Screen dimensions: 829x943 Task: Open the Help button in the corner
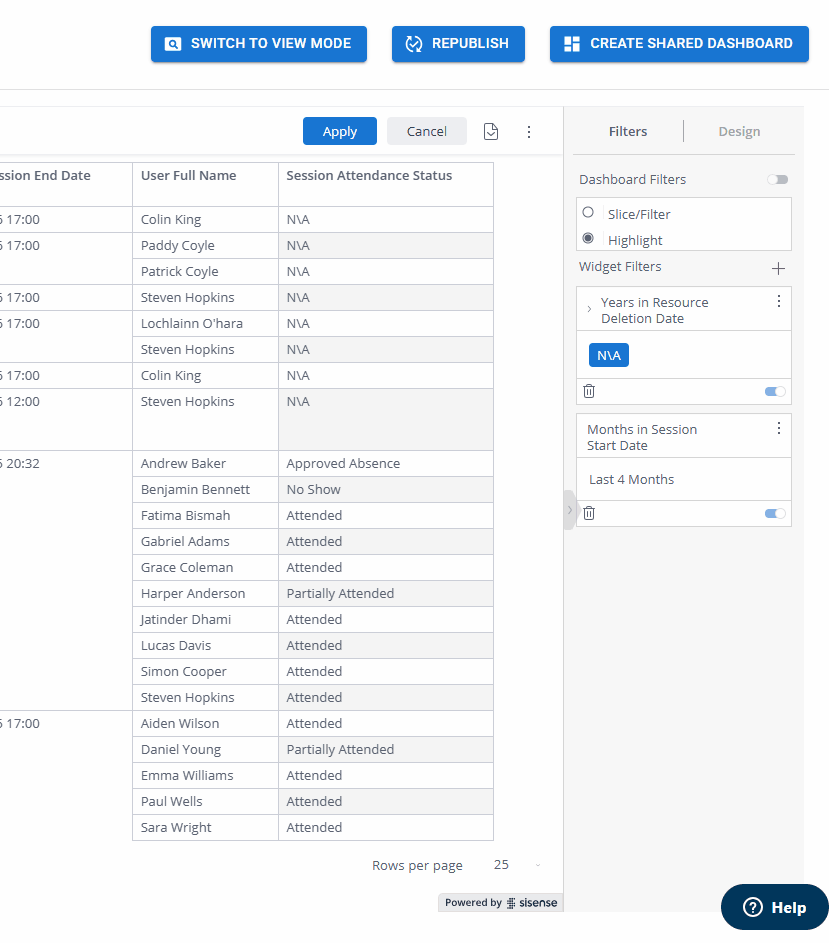pyautogui.click(x=773, y=907)
